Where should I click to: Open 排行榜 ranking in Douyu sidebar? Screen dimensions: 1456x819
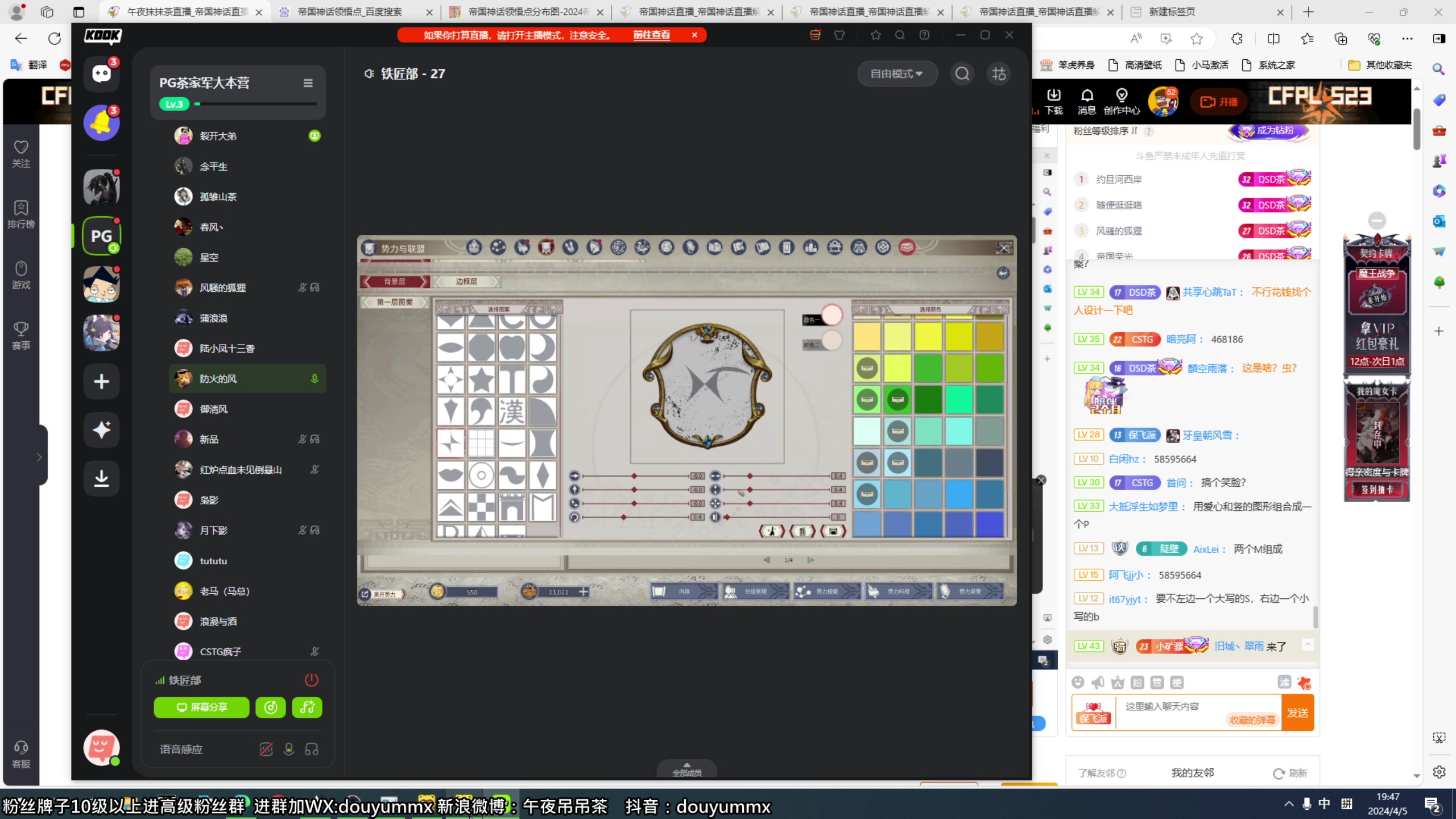tap(21, 214)
